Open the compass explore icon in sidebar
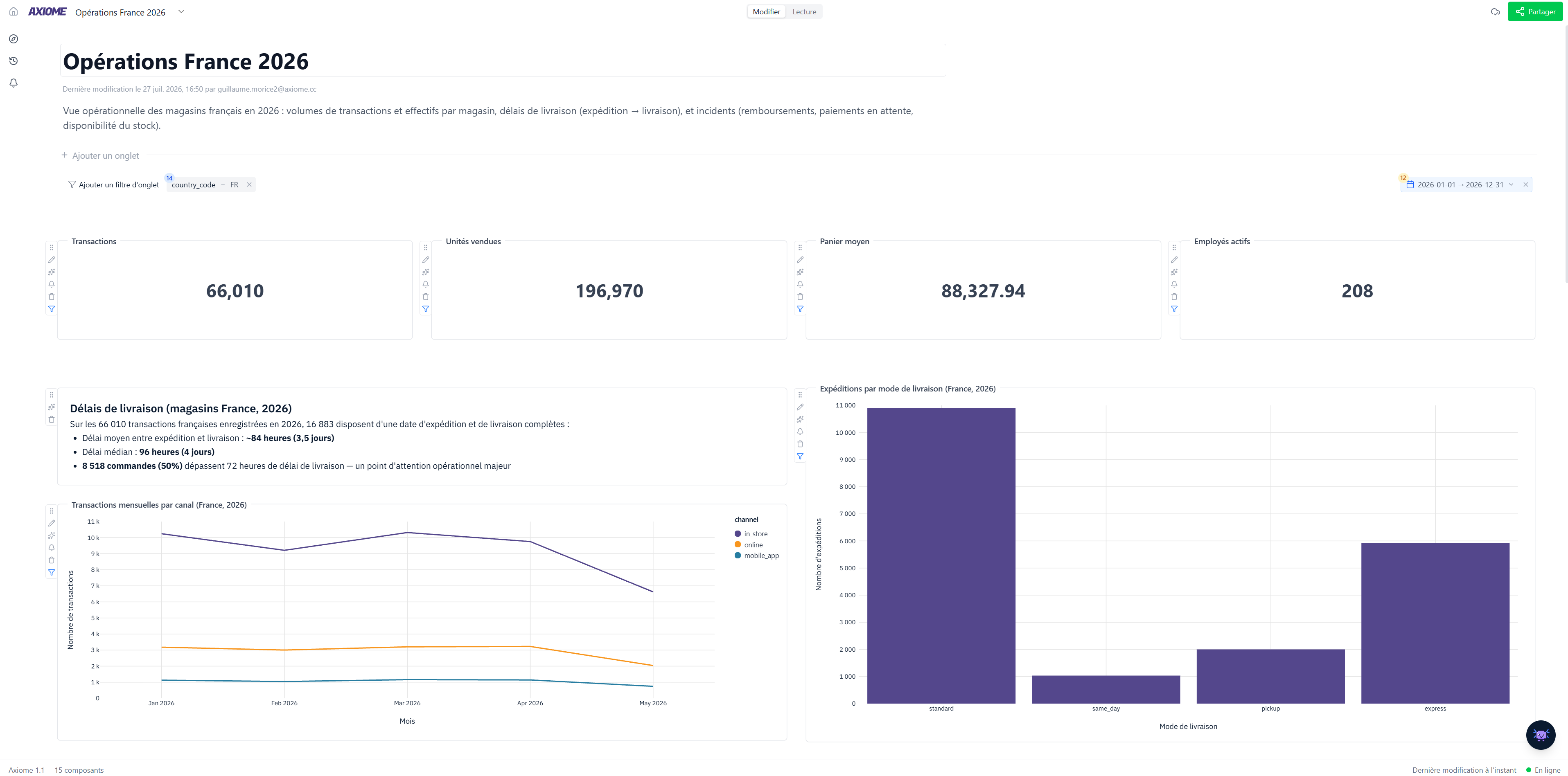The image size is (1568, 776). coord(14,39)
